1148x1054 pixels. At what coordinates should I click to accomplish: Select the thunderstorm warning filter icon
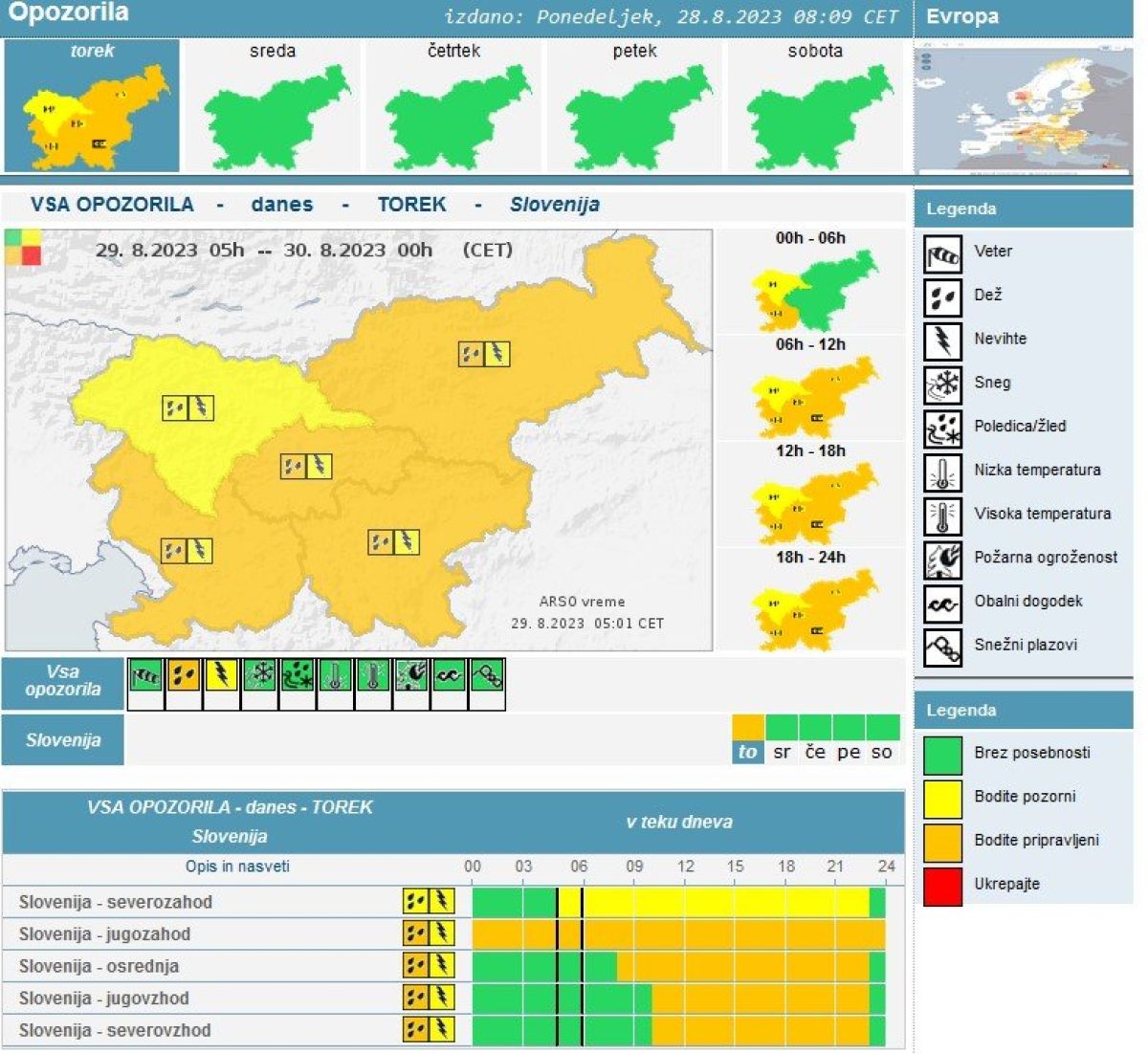(x=221, y=676)
